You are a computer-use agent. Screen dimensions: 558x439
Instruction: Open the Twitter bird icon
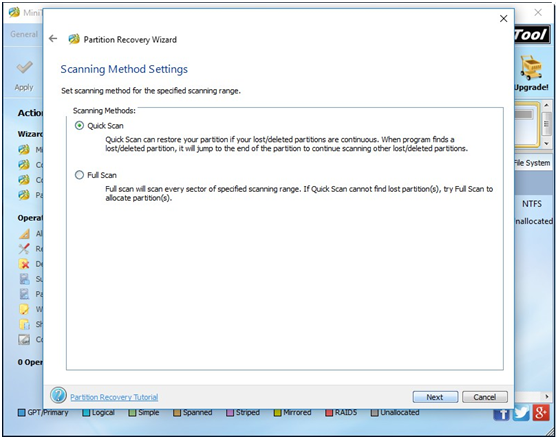(x=521, y=413)
